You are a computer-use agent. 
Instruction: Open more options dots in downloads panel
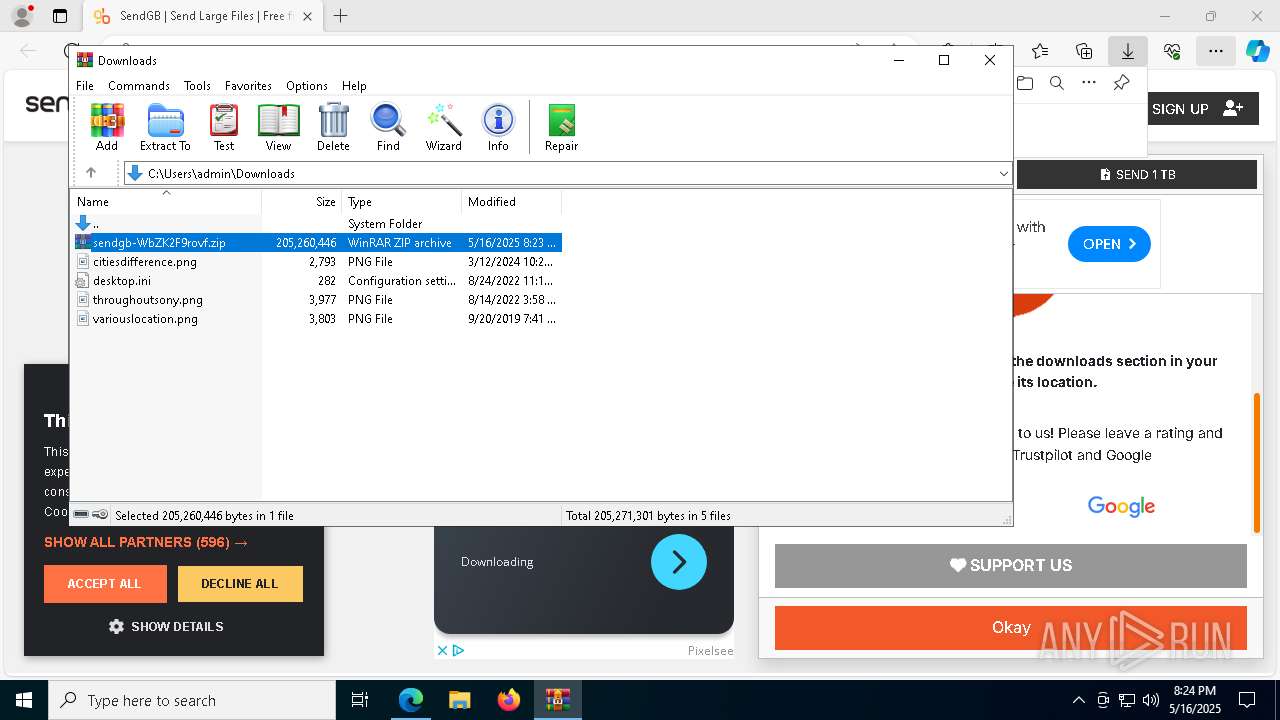pyautogui.click(x=1089, y=83)
